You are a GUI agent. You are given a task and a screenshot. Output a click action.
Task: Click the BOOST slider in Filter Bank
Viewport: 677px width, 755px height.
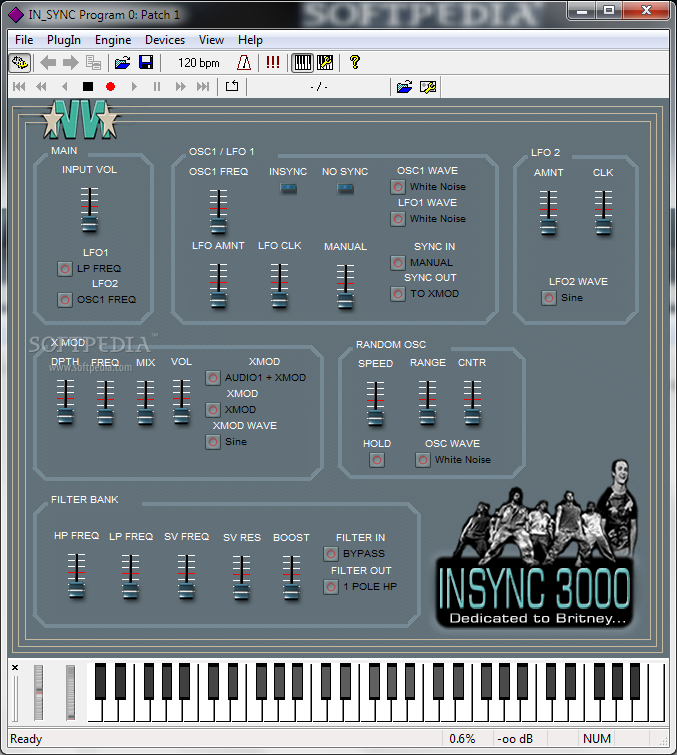coord(291,578)
